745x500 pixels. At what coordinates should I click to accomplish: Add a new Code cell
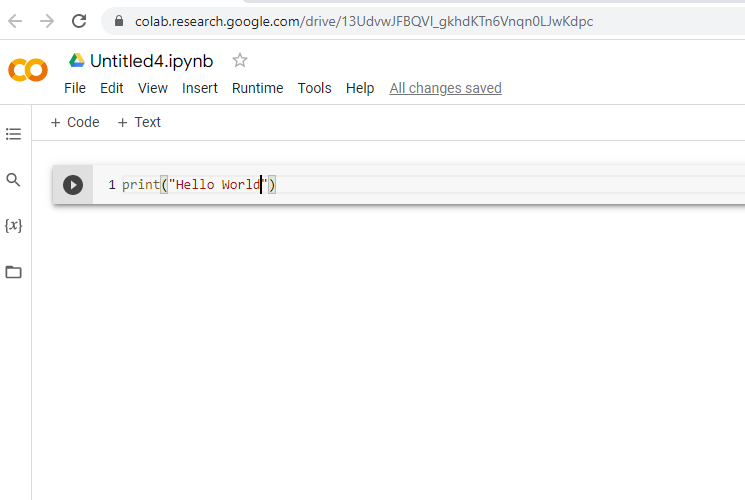pos(75,122)
